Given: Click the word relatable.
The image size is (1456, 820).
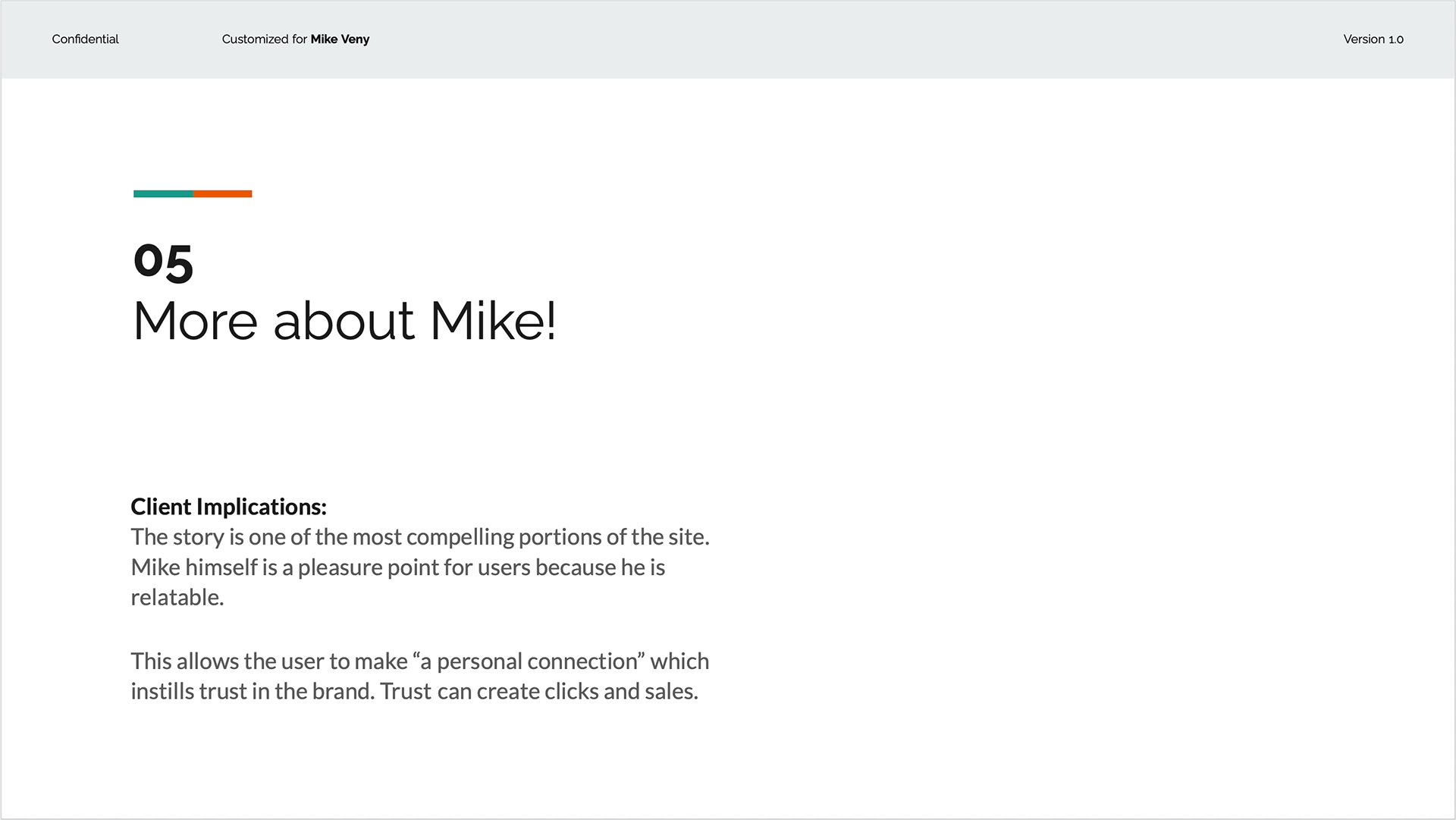Looking at the screenshot, I should click(x=177, y=598).
